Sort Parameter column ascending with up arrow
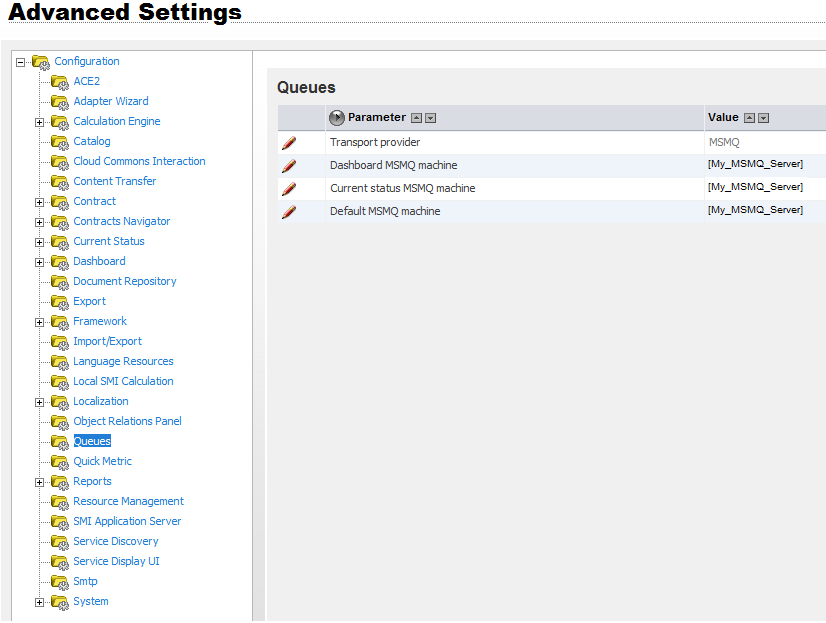Viewport: 826px width, 623px height. coord(417,118)
